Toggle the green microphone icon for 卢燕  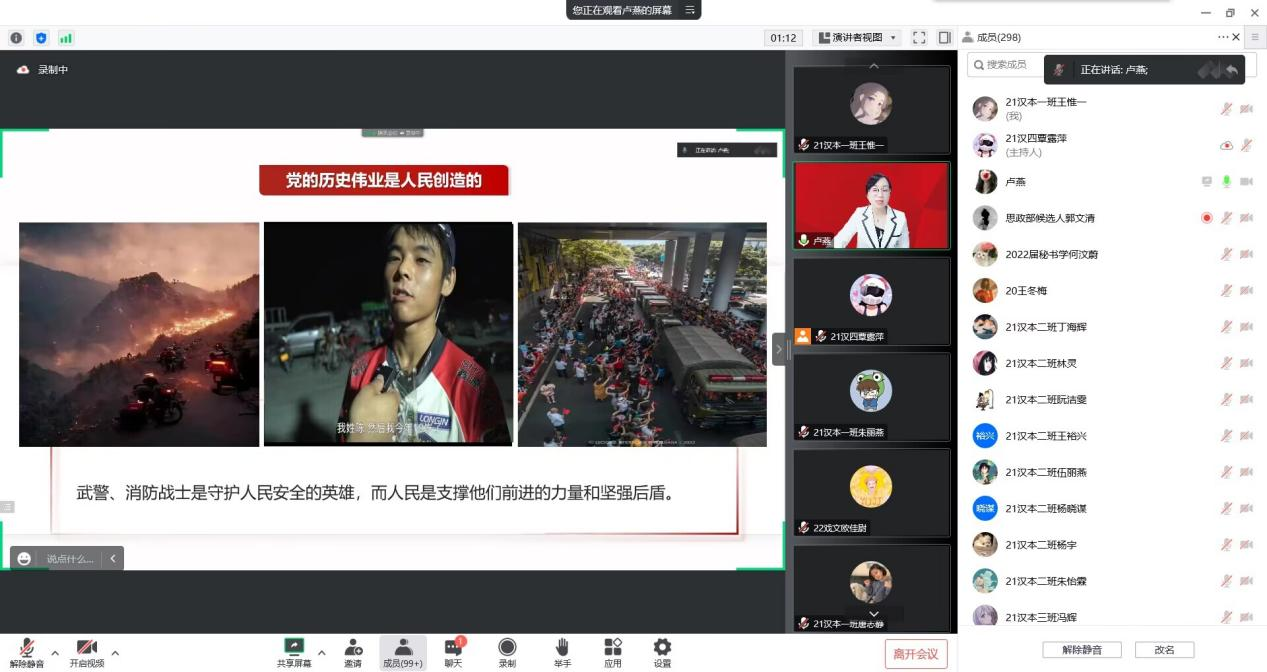point(1226,182)
